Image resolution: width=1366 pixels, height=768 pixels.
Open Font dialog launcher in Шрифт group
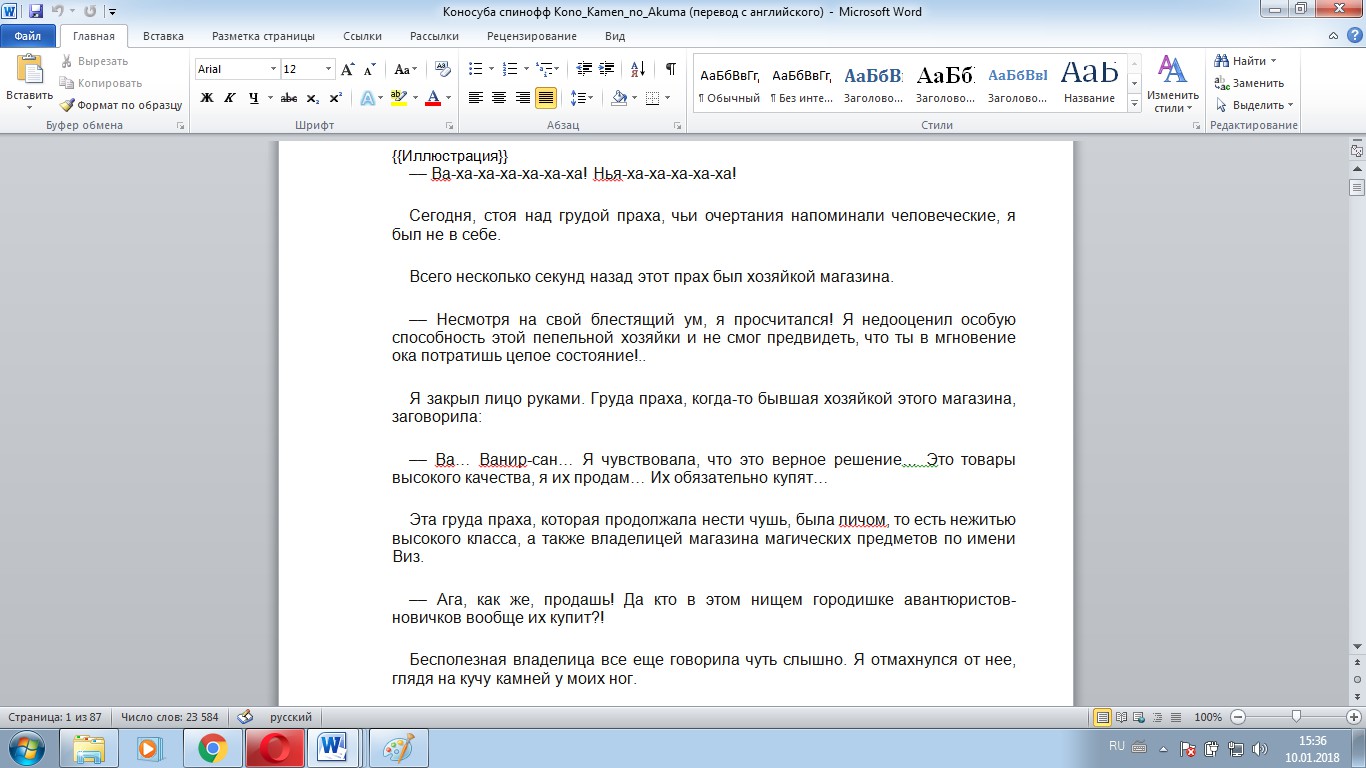[x=450, y=126]
